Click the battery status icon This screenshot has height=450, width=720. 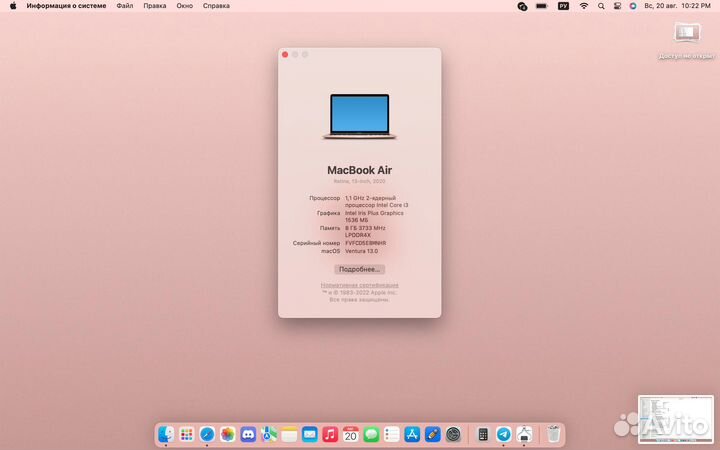point(542,6)
